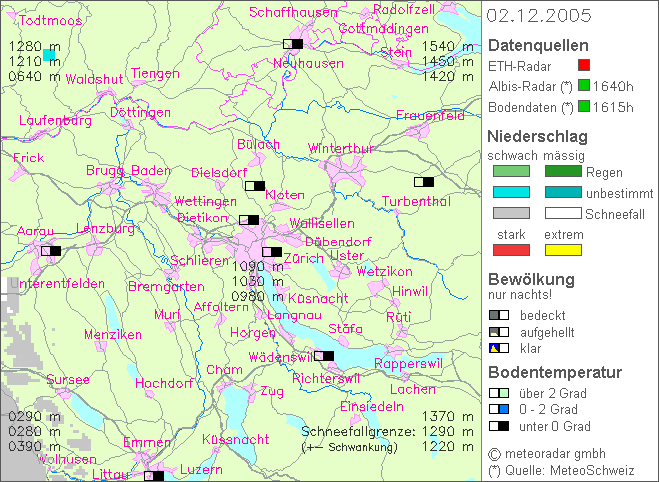Click the station marker right of Dietikon label
Image resolution: width=659 pixels, height=482 pixels.
(249, 220)
